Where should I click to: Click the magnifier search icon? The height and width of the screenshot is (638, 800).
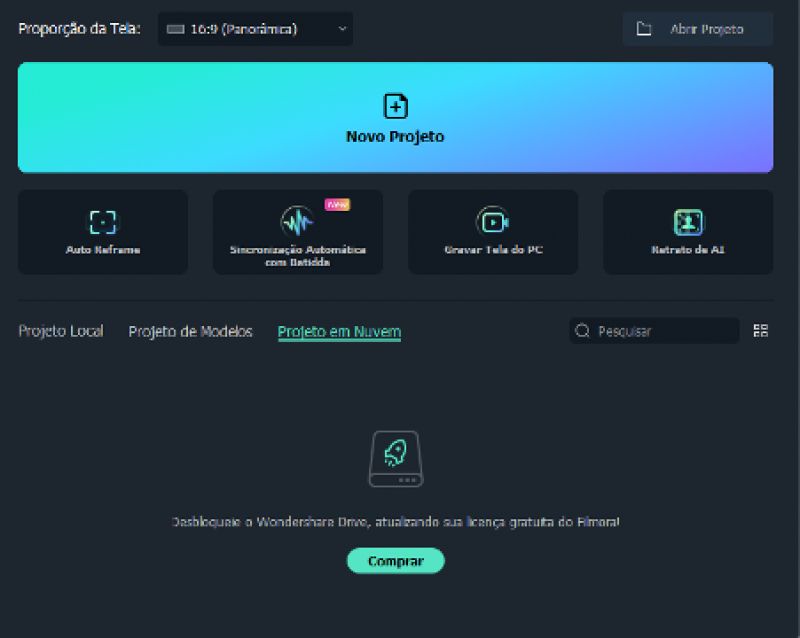coord(582,331)
